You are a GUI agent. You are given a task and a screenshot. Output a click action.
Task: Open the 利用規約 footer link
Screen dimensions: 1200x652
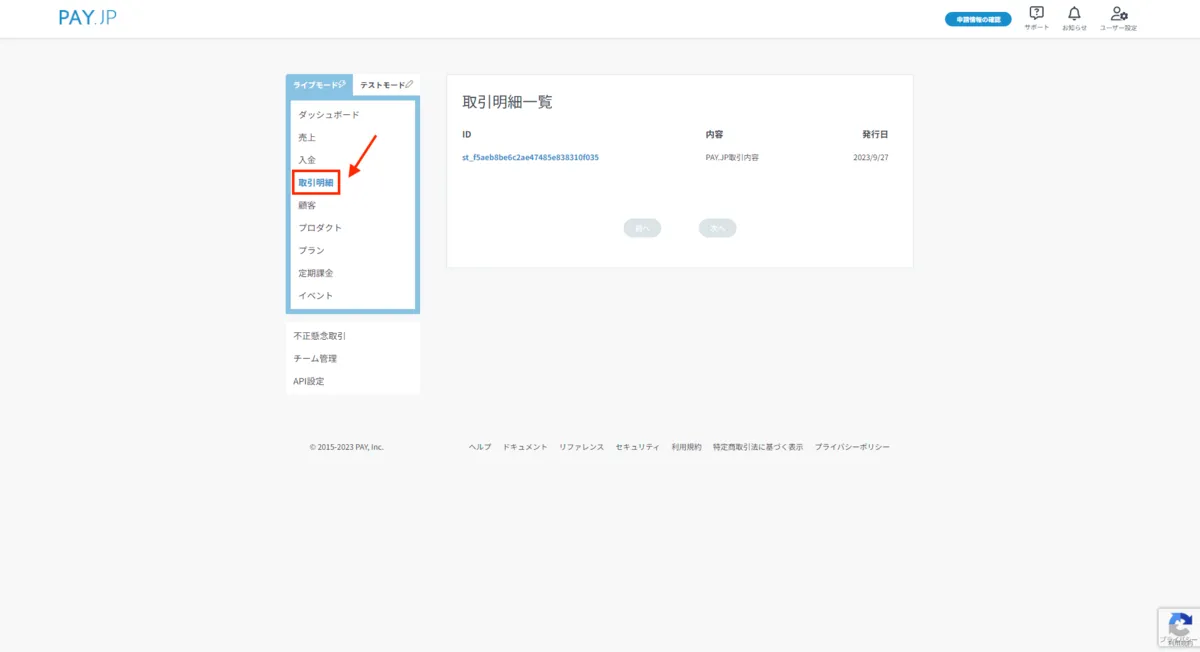686,447
